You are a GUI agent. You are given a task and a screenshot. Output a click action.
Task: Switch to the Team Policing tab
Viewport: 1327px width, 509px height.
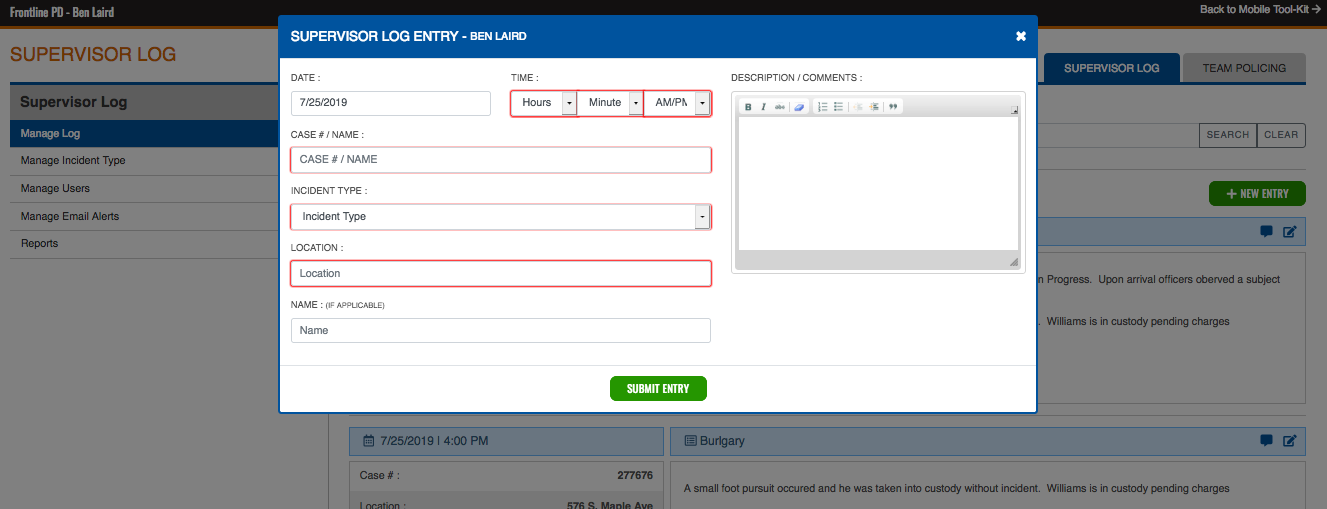coord(1244,68)
